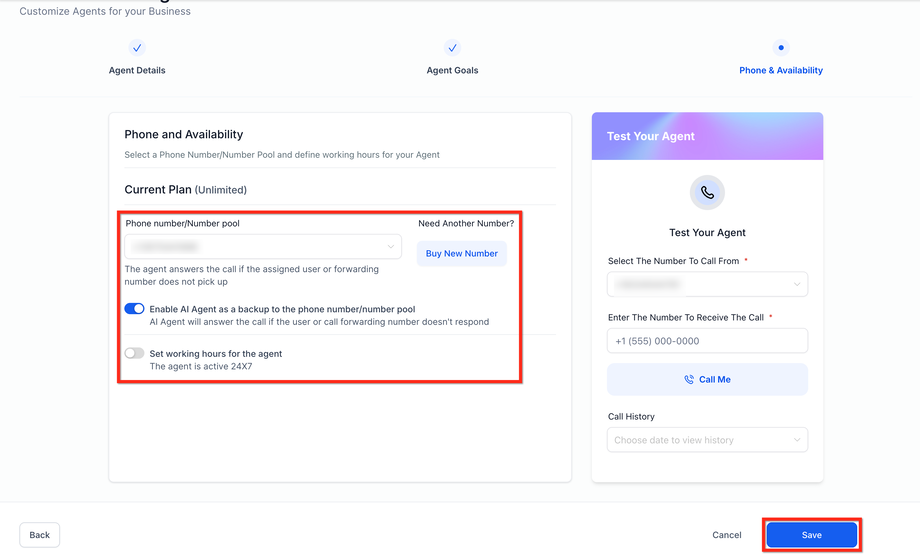Go to the Agent Details step
Viewport: 920px width, 560px height.
pyautogui.click(x=137, y=71)
